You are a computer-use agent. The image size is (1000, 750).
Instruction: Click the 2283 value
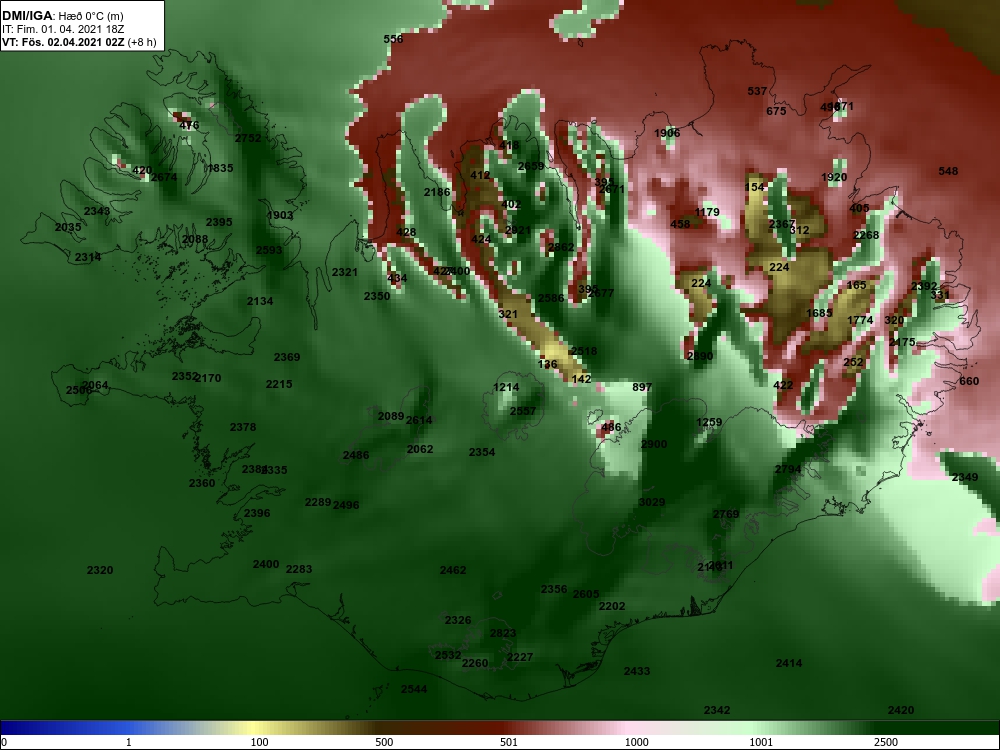[299, 570]
